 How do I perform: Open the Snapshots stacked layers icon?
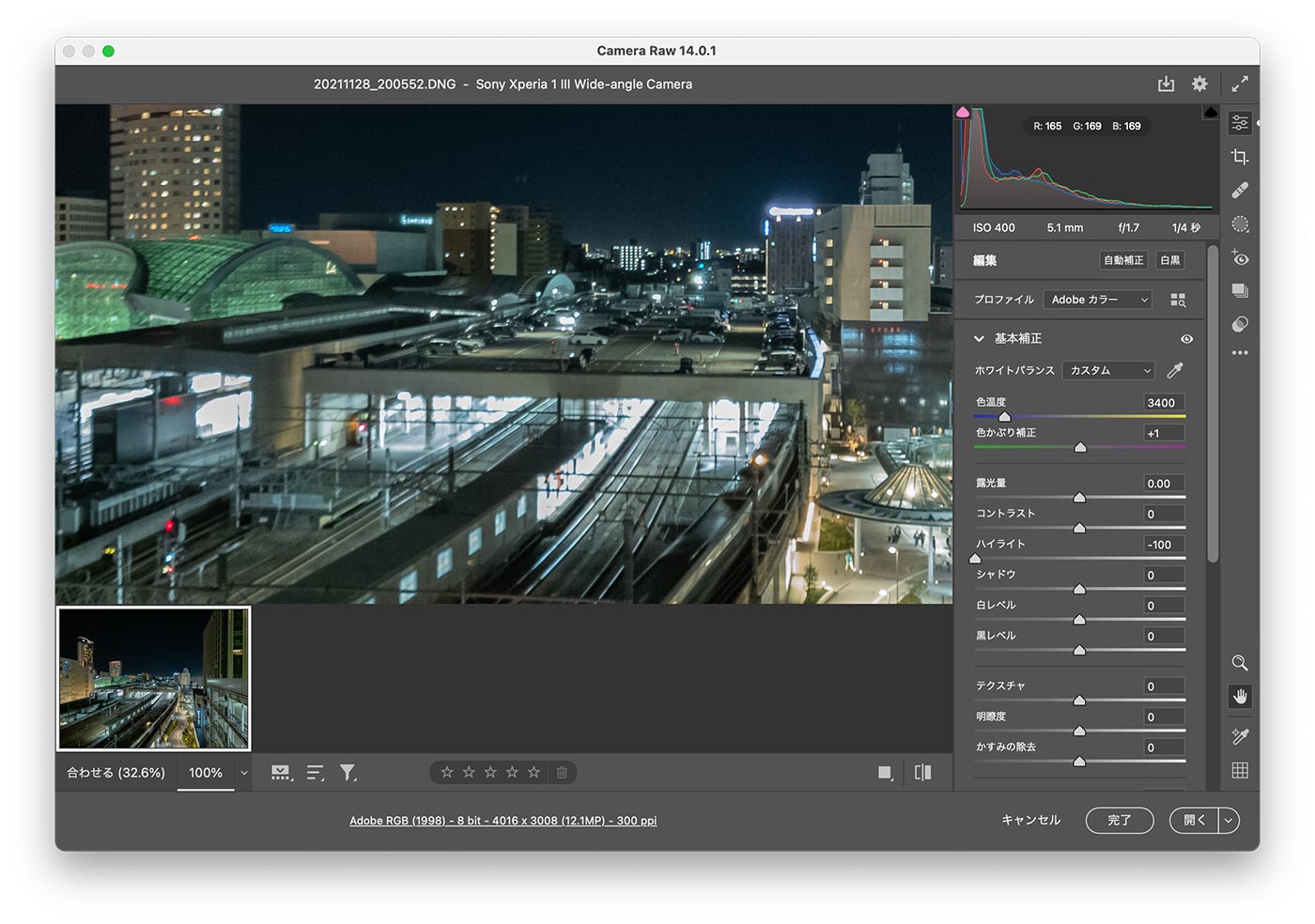click(1240, 291)
